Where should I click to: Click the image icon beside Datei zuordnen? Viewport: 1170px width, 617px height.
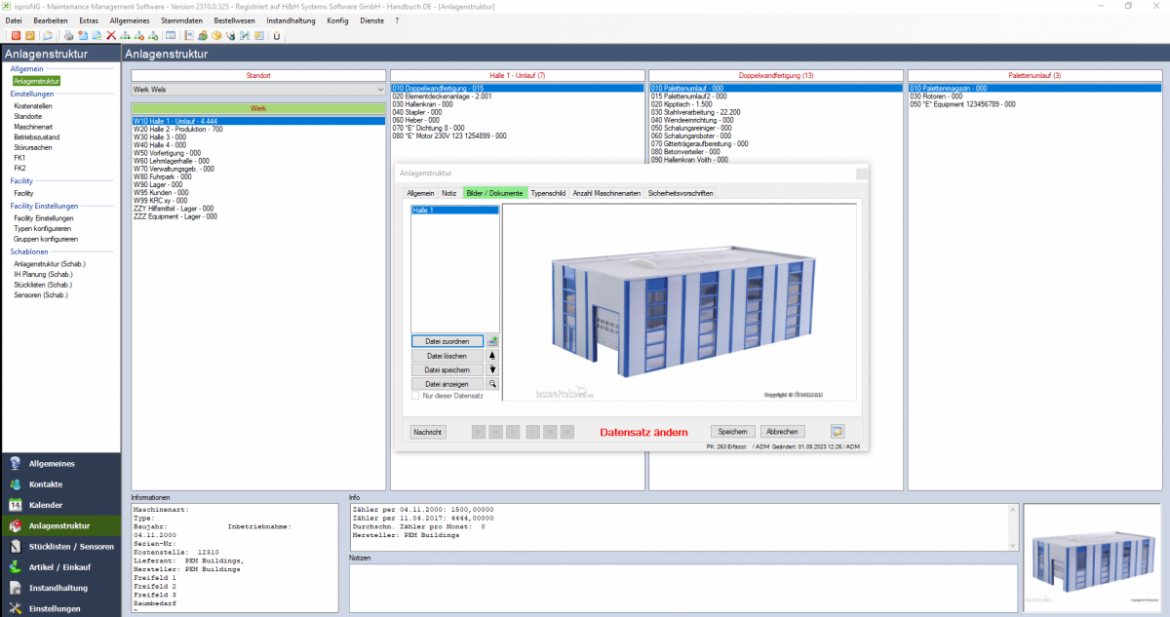(492, 341)
